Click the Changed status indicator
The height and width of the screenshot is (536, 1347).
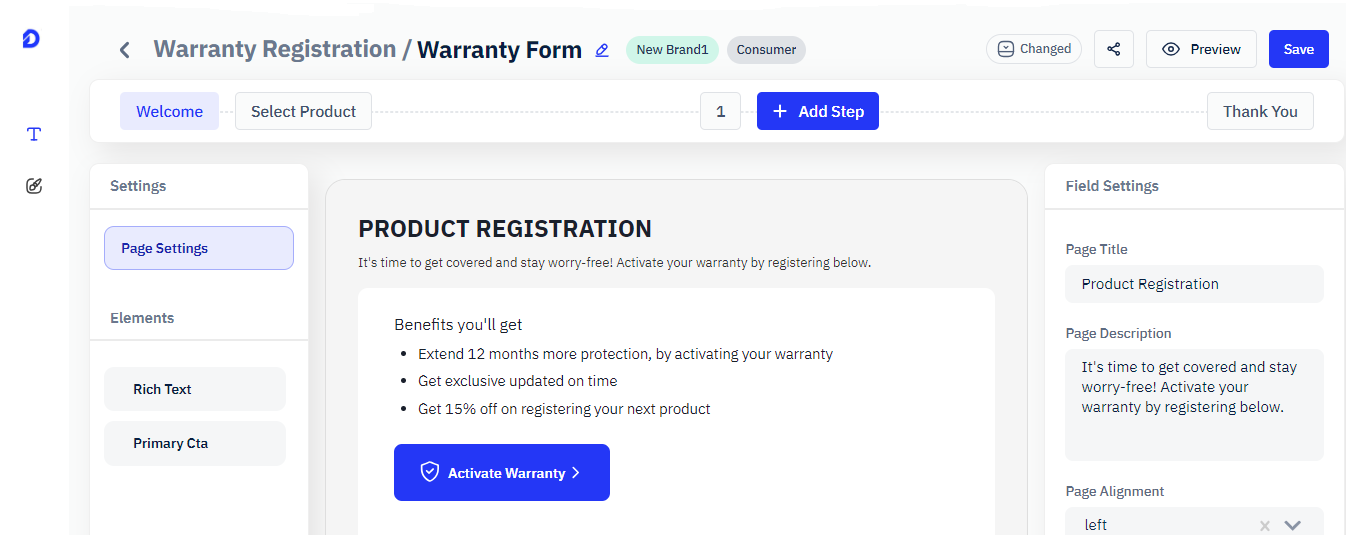[1033, 49]
